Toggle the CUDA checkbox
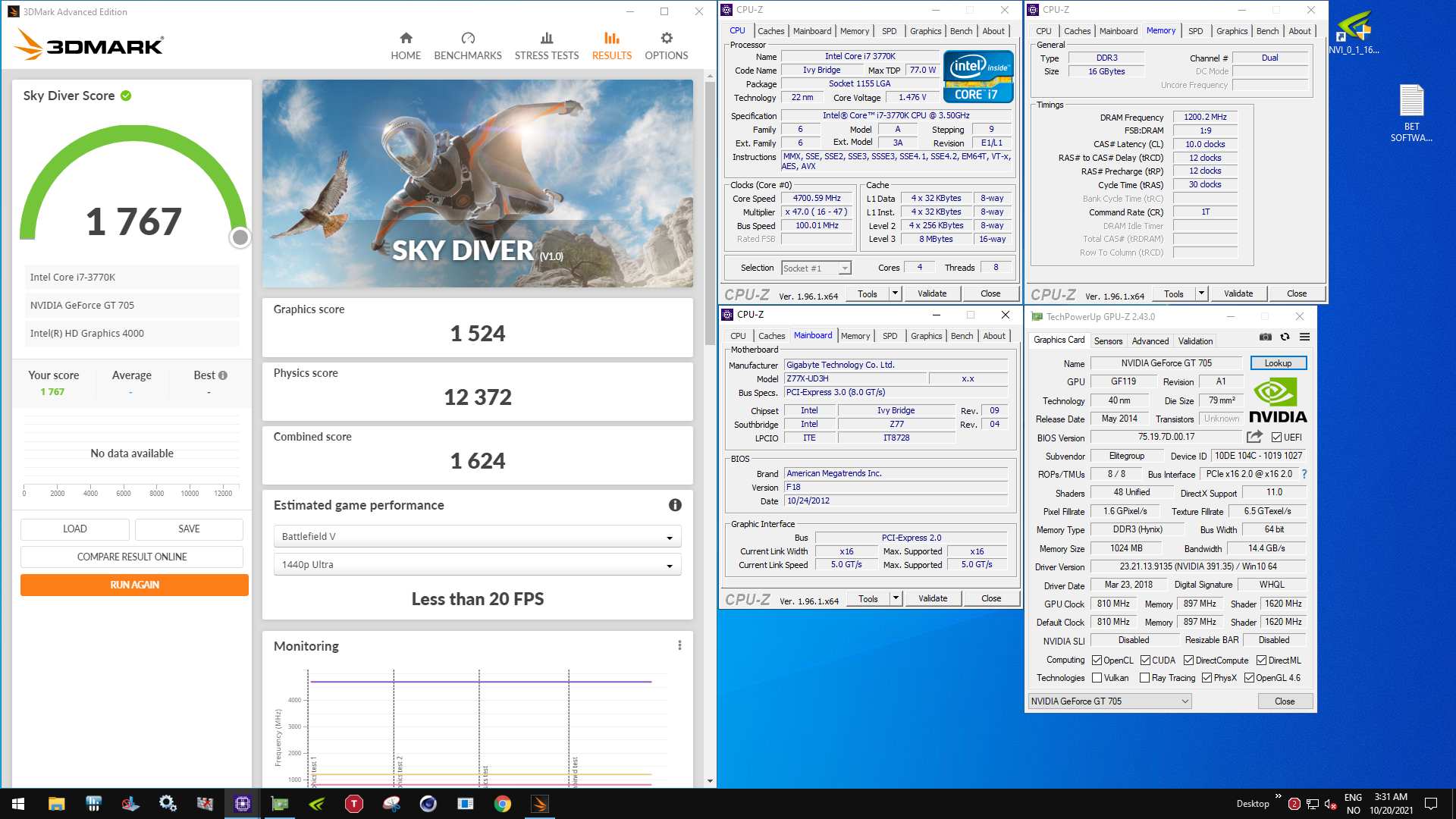The height and width of the screenshot is (819, 1456). (x=1145, y=661)
